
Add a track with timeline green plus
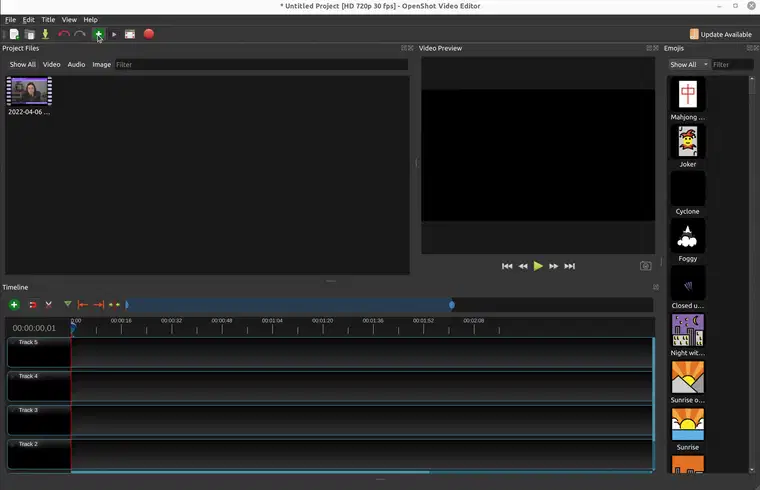click(14, 304)
